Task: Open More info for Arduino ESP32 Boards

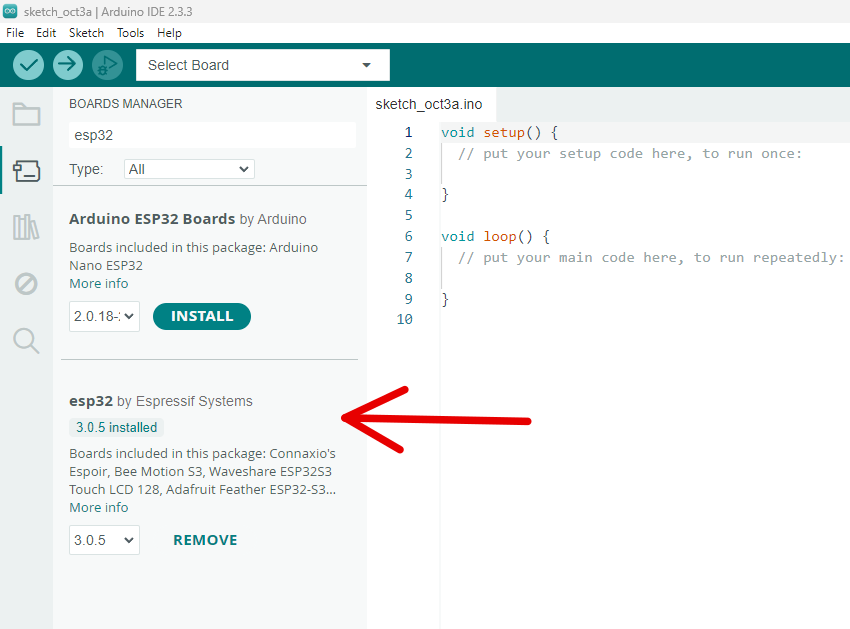Action: (x=99, y=284)
